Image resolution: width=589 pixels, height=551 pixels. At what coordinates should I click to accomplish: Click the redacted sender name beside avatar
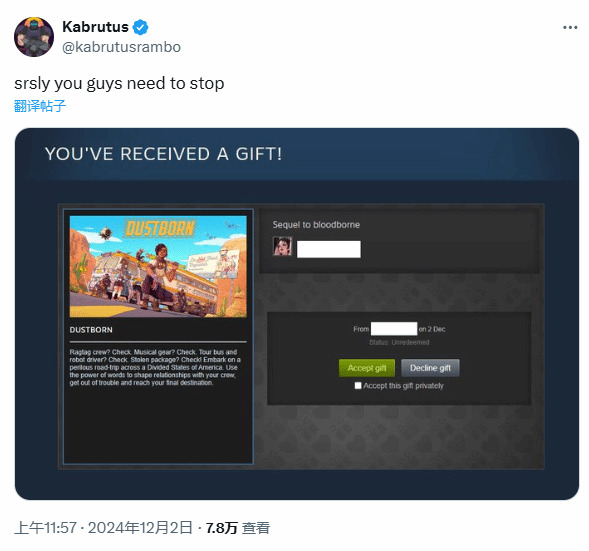click(329, 249)
